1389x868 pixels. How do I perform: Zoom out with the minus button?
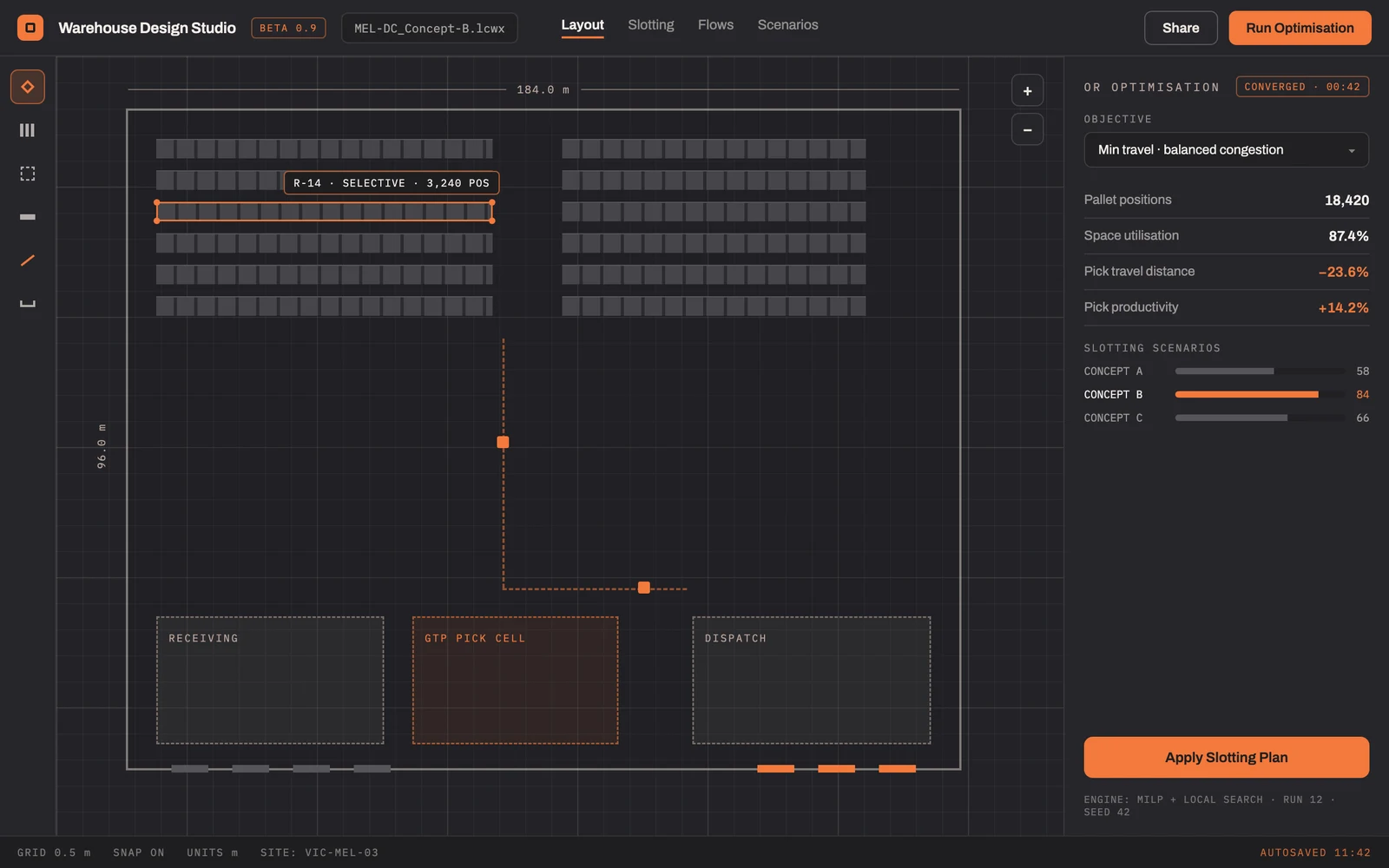1027,129
